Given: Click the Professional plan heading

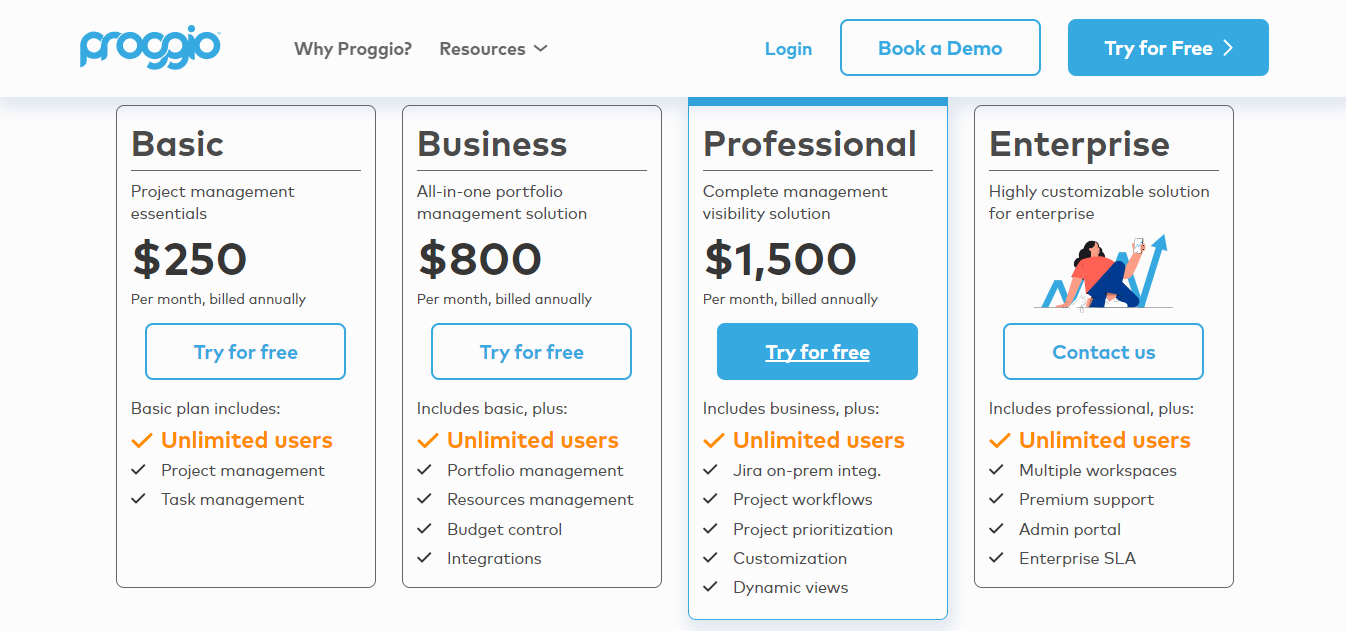Looking at the screenshot, I should pos(810,144).
